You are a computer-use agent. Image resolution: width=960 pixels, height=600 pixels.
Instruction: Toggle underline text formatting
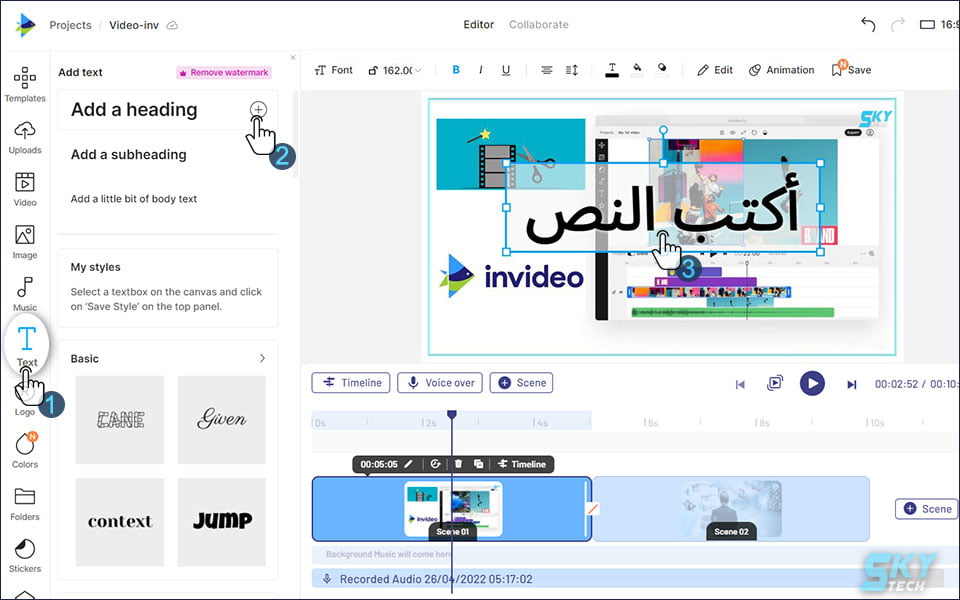point(506,70)
